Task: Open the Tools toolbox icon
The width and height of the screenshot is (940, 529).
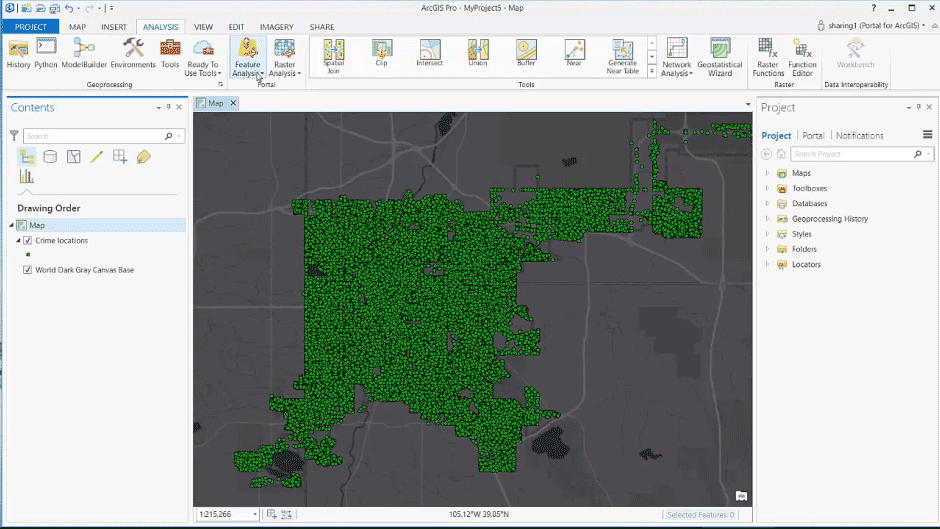Action: 170,54
